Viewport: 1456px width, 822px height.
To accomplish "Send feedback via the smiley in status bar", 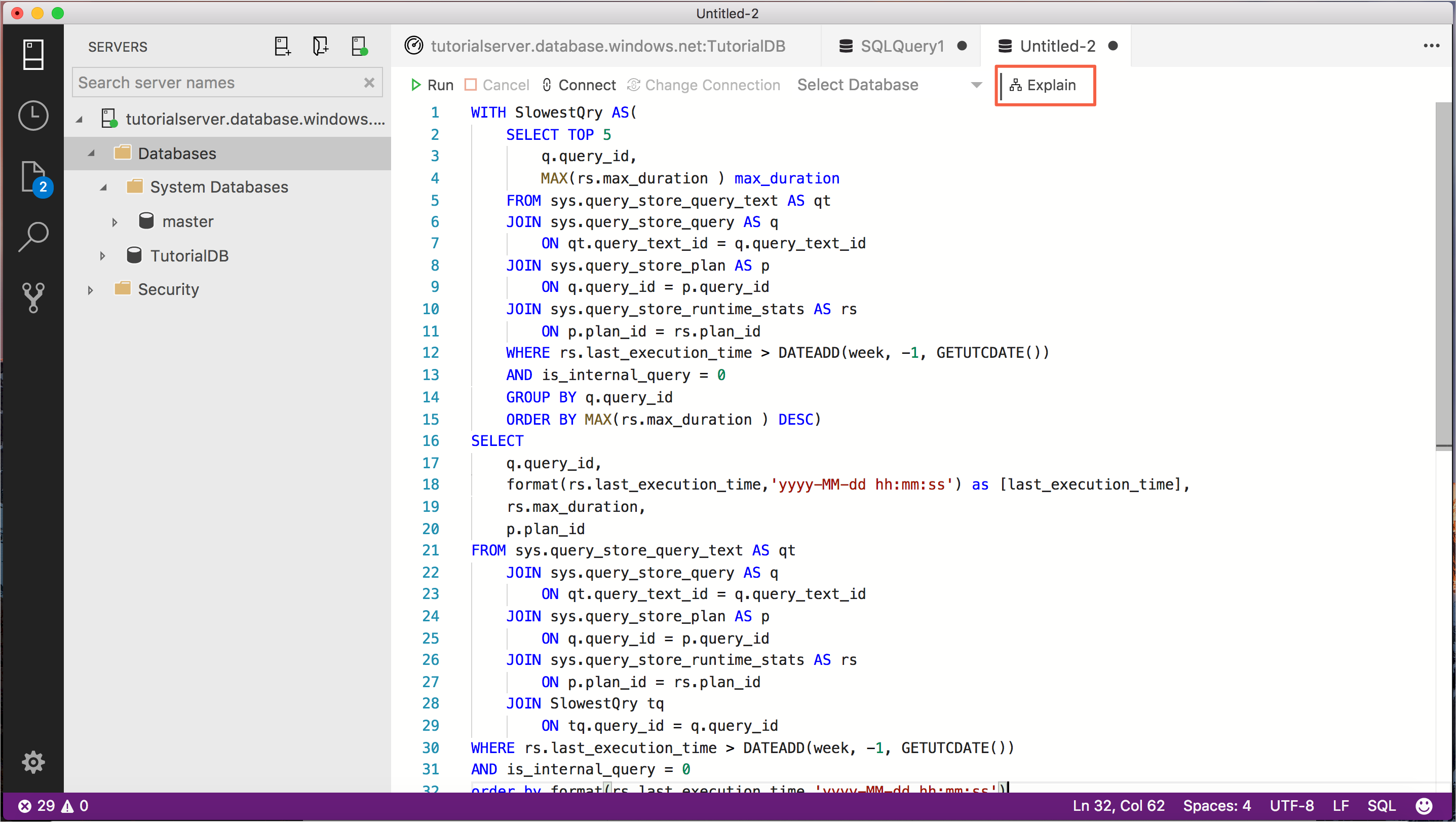I will pyautogui.click(x=1424, y=806).
